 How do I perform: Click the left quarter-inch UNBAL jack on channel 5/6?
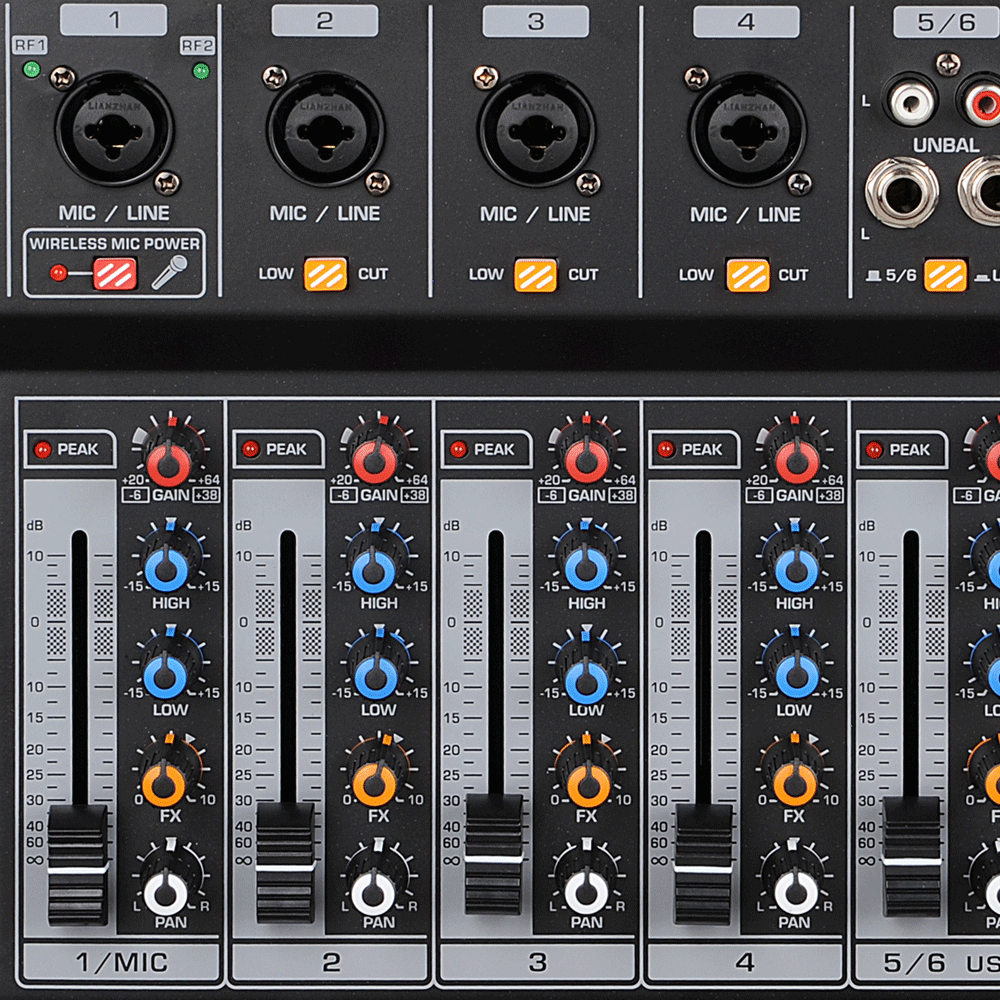coord(902,191)
